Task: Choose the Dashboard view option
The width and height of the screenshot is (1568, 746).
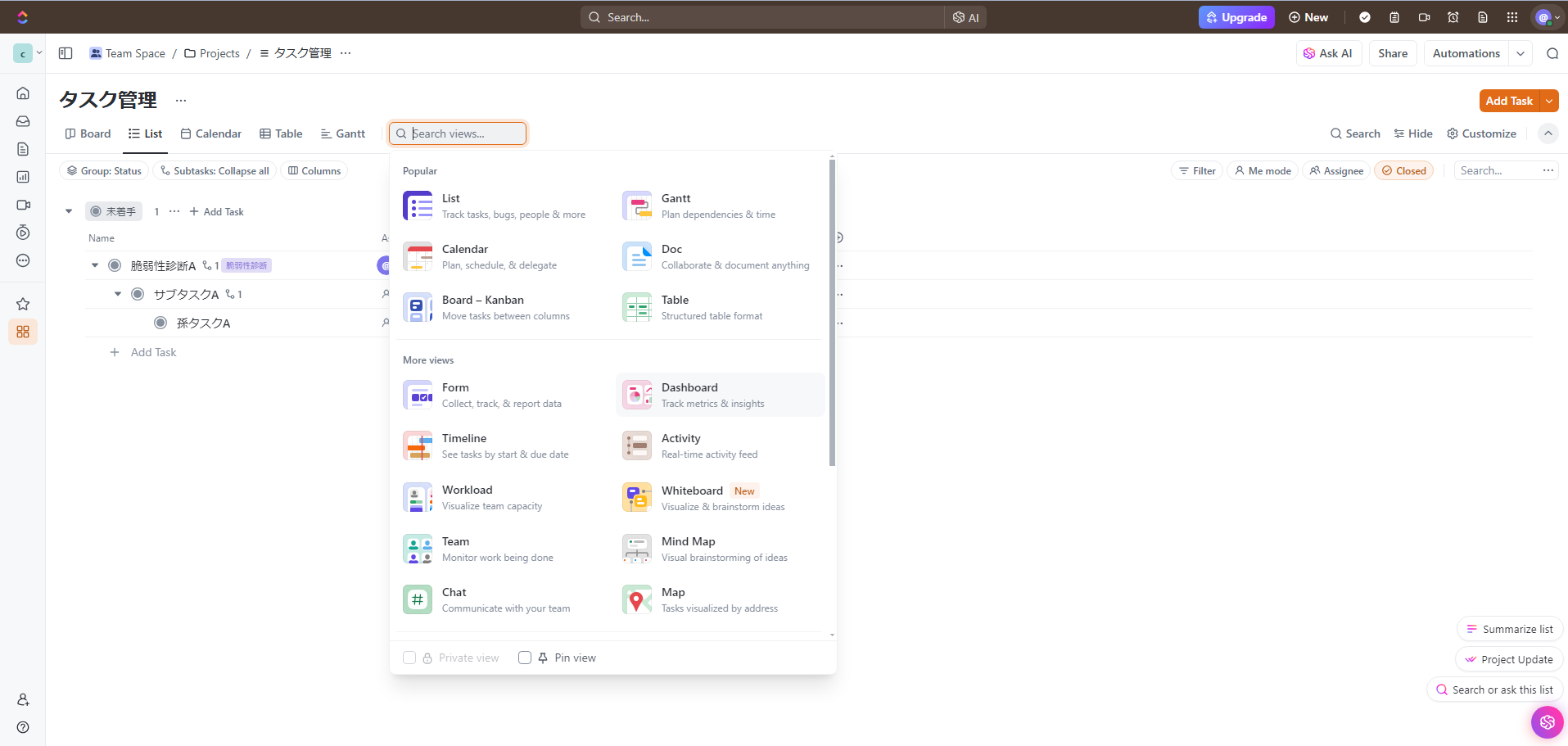Action: tap(721, 396)
